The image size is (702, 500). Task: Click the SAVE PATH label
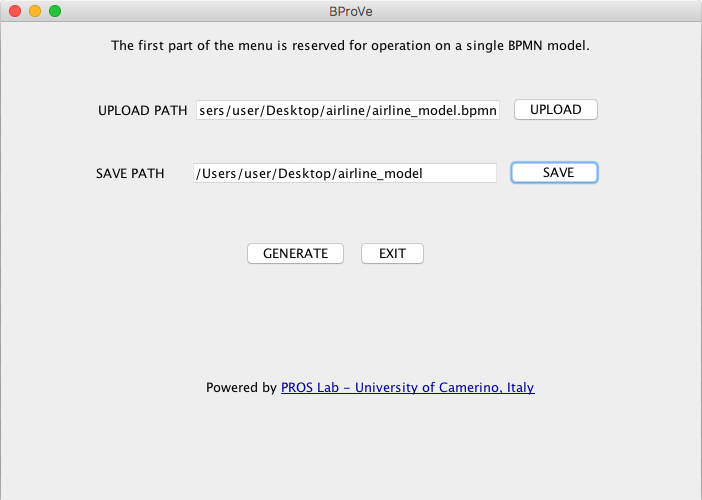coord(130,174)
